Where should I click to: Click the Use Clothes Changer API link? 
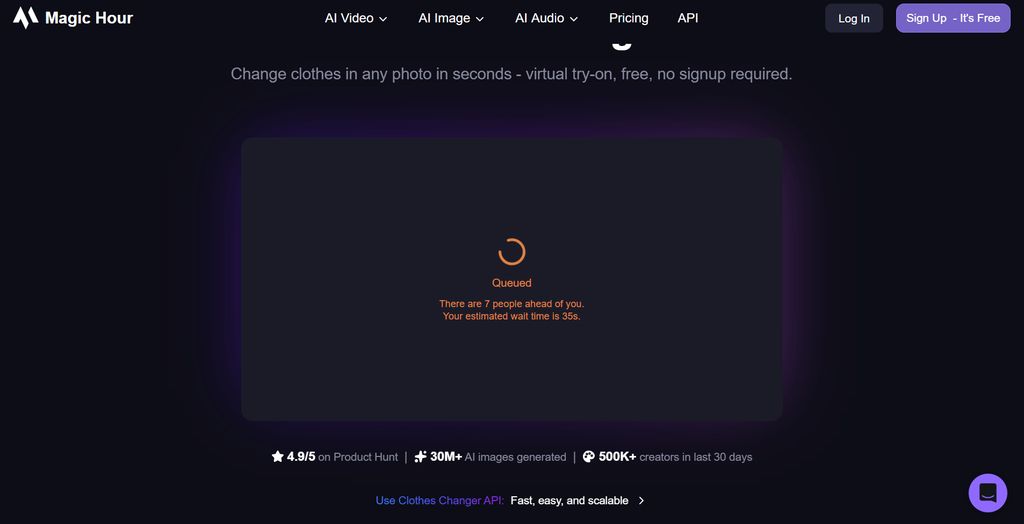(x=439, y=500)
